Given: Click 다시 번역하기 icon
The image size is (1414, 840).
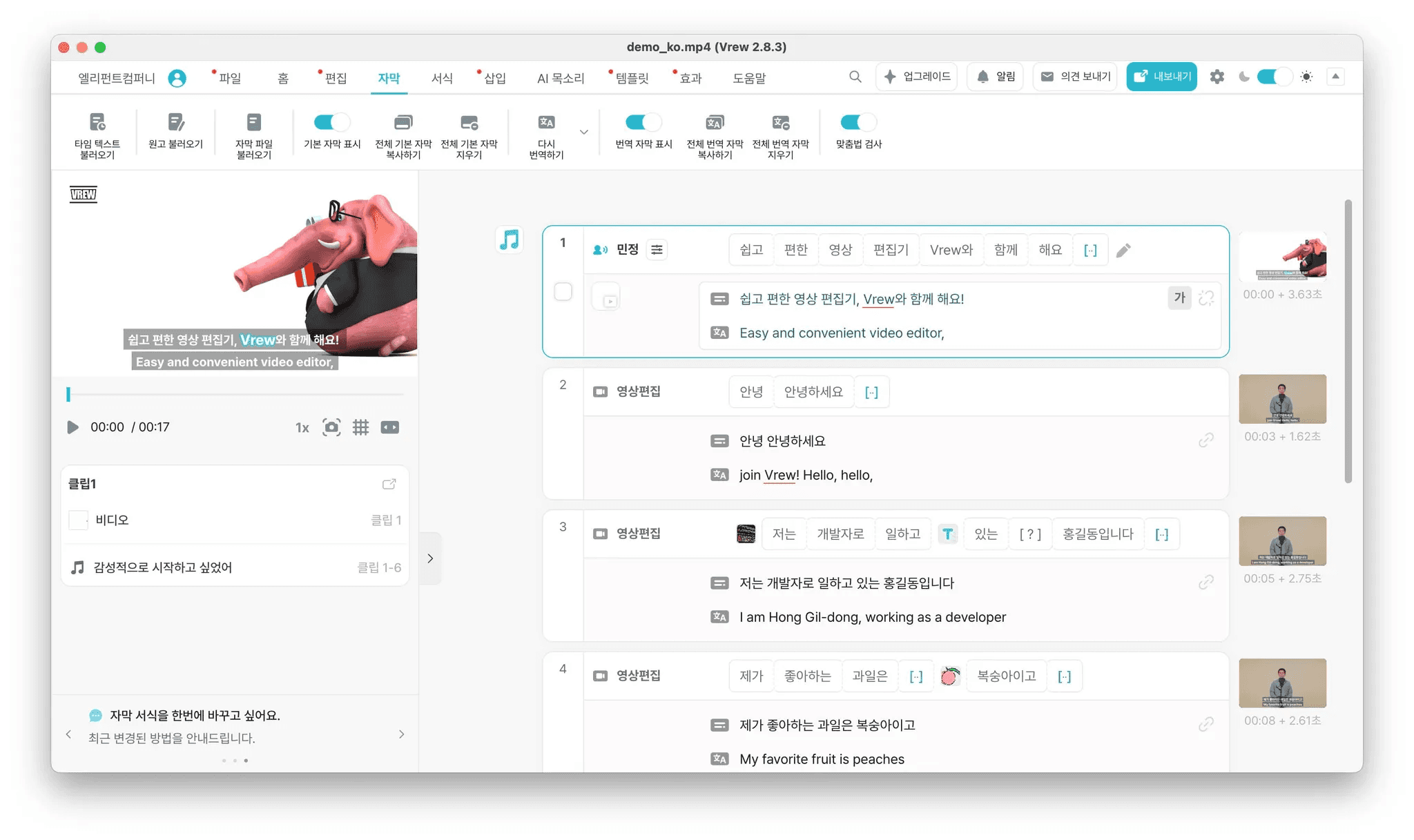Looking at the screenshot, I should click(547, 123).
